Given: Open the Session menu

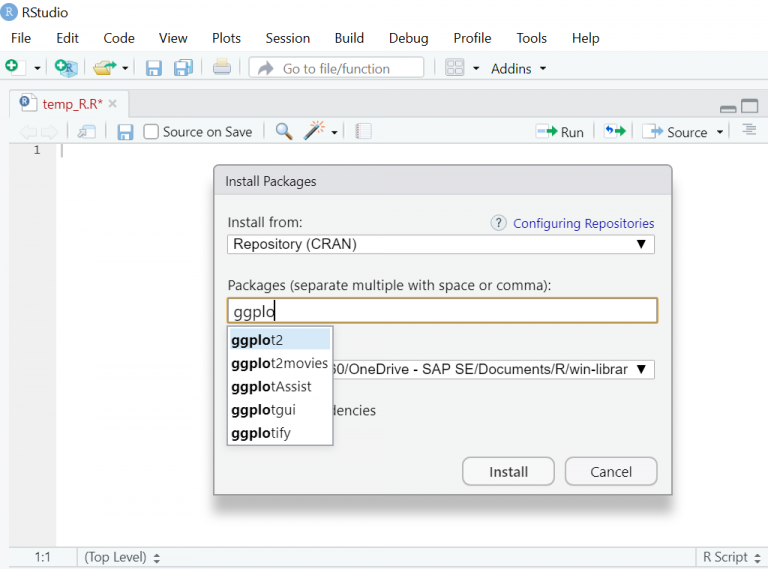Looking at the screenshot, I should [x=287, y=38].
